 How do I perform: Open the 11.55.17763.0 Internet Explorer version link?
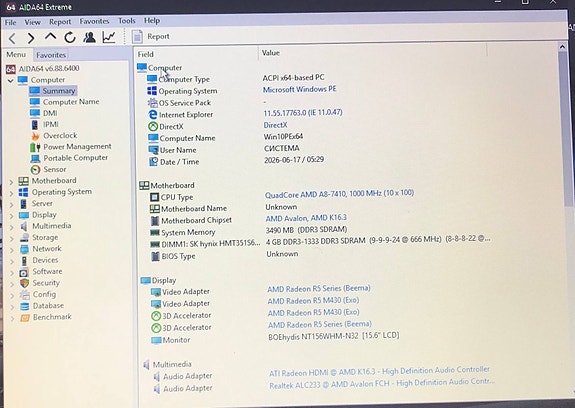(x=303, y=113)
